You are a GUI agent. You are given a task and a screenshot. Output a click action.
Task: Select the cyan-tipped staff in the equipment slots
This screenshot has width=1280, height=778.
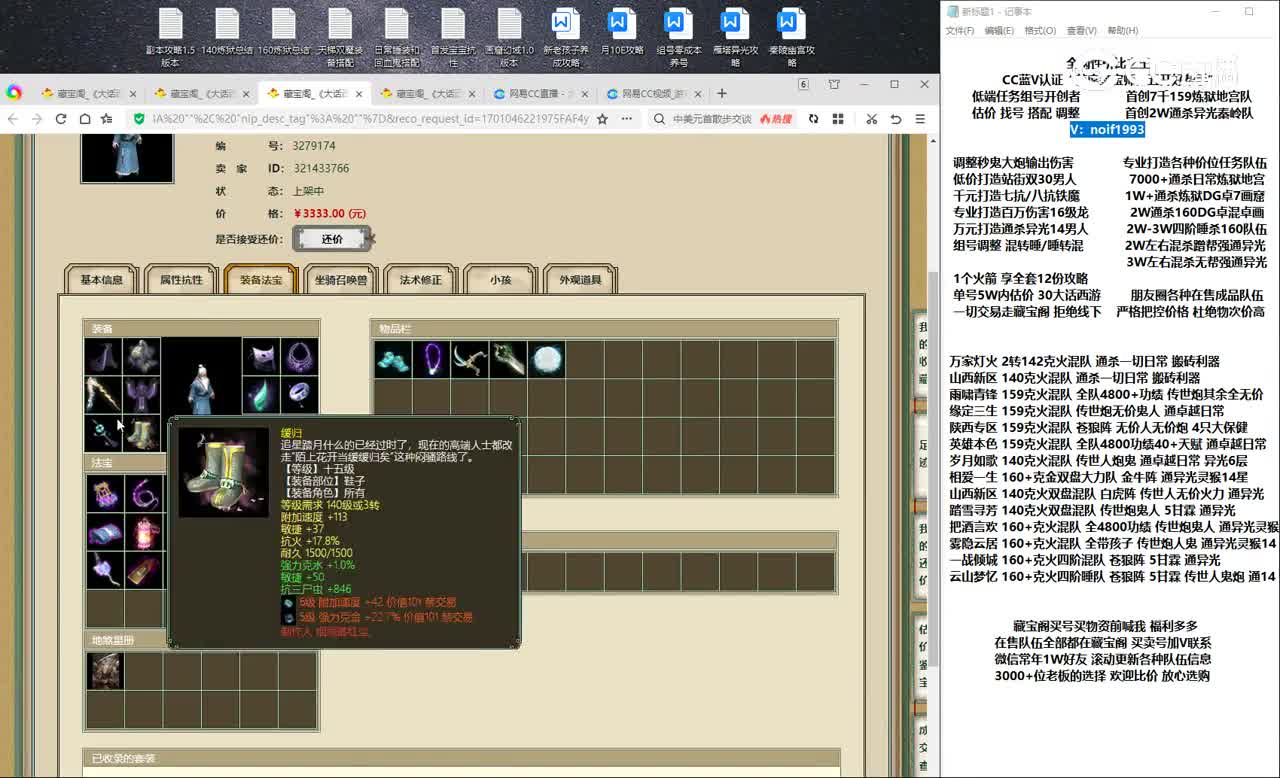tap(104, 432)
